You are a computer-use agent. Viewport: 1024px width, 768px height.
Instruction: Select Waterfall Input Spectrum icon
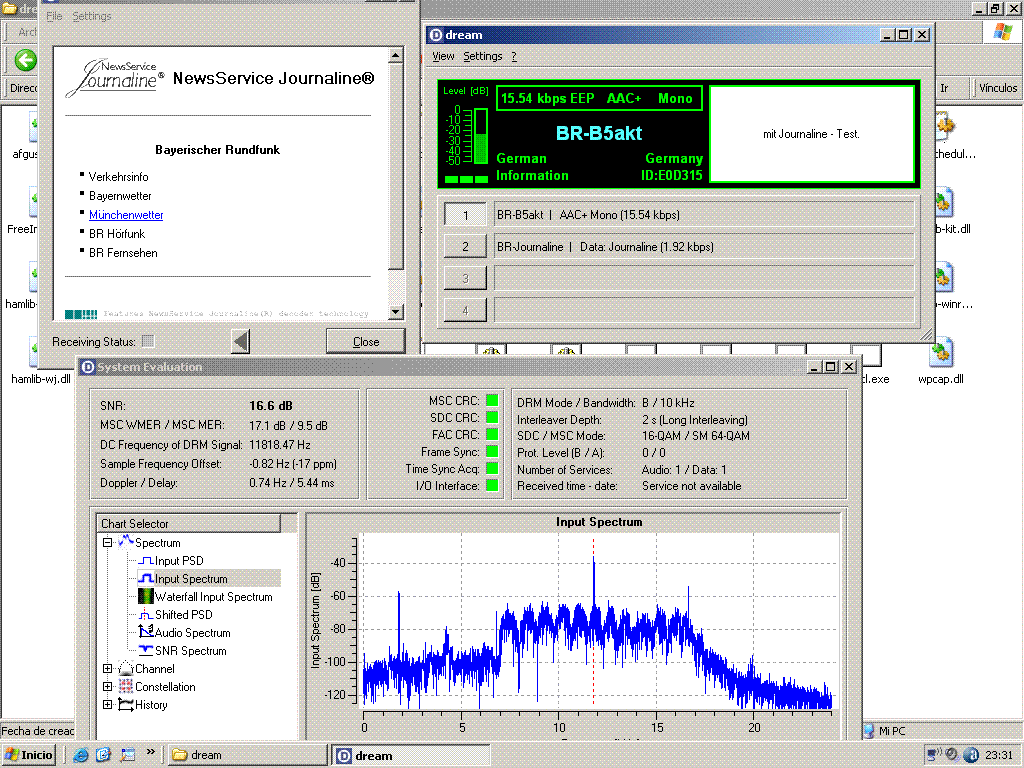coord(146,596)
